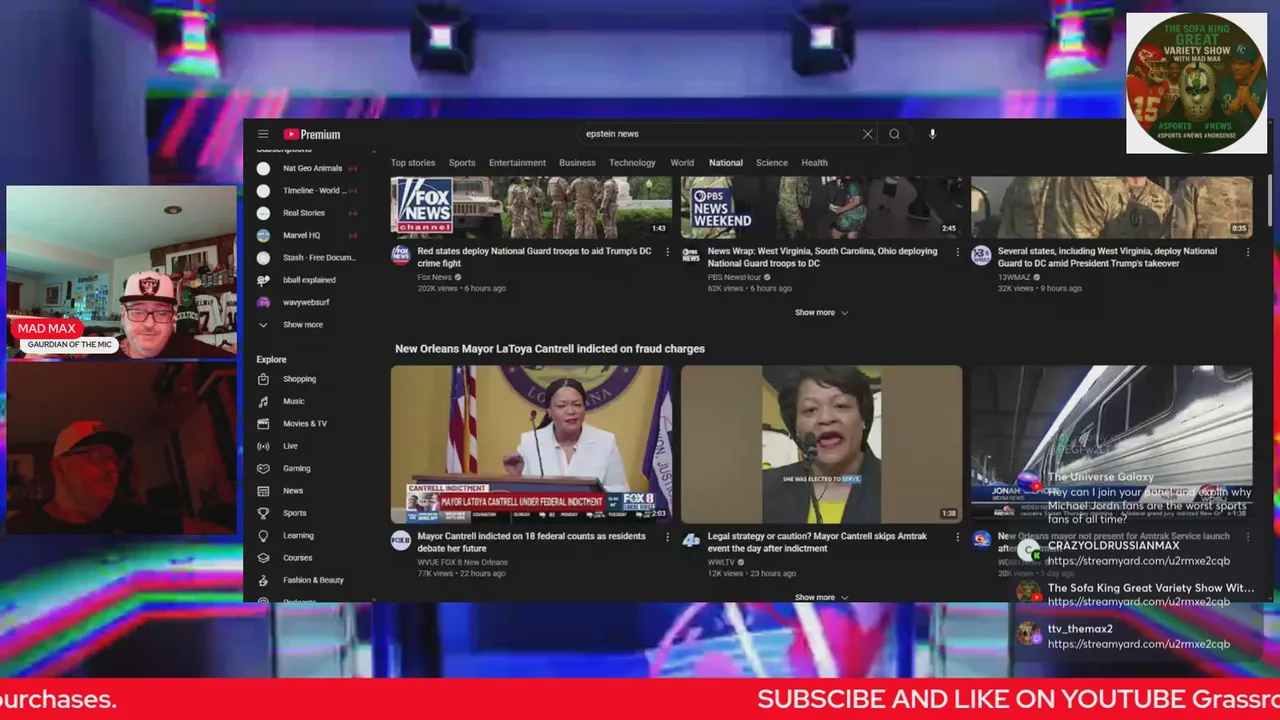Select the National tab
1280x720 pixels.
click(726, 163)
